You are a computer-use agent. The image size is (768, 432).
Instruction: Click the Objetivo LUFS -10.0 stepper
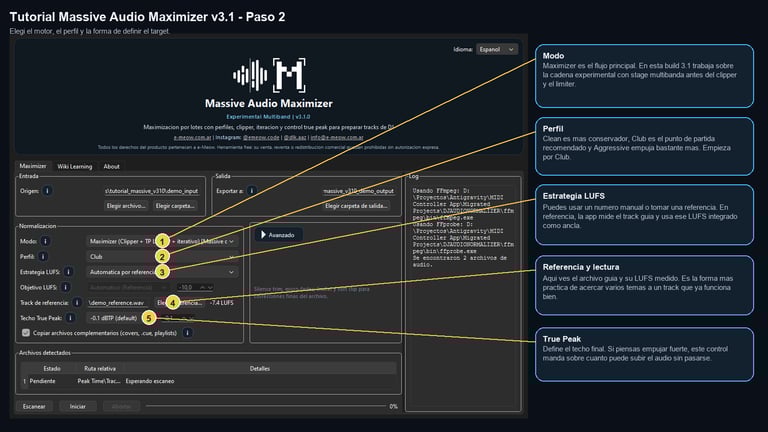point(195,287)
